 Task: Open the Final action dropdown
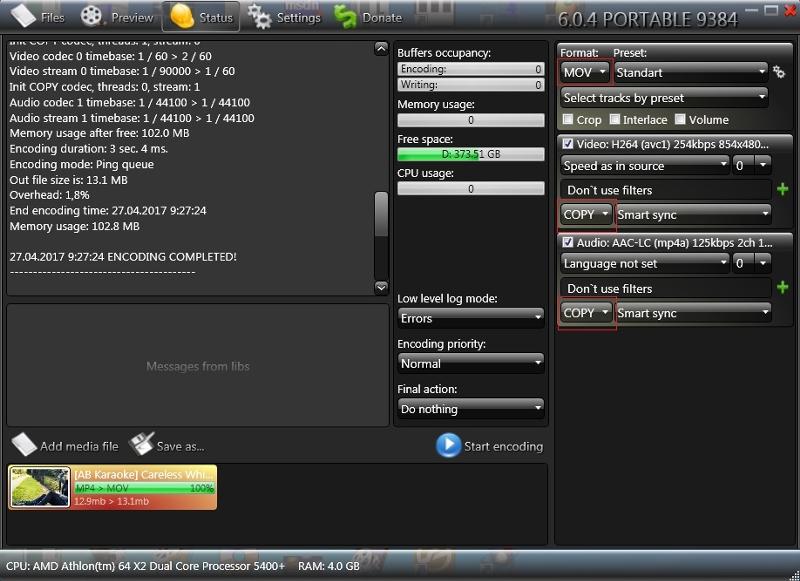click(x=470, y=409)
